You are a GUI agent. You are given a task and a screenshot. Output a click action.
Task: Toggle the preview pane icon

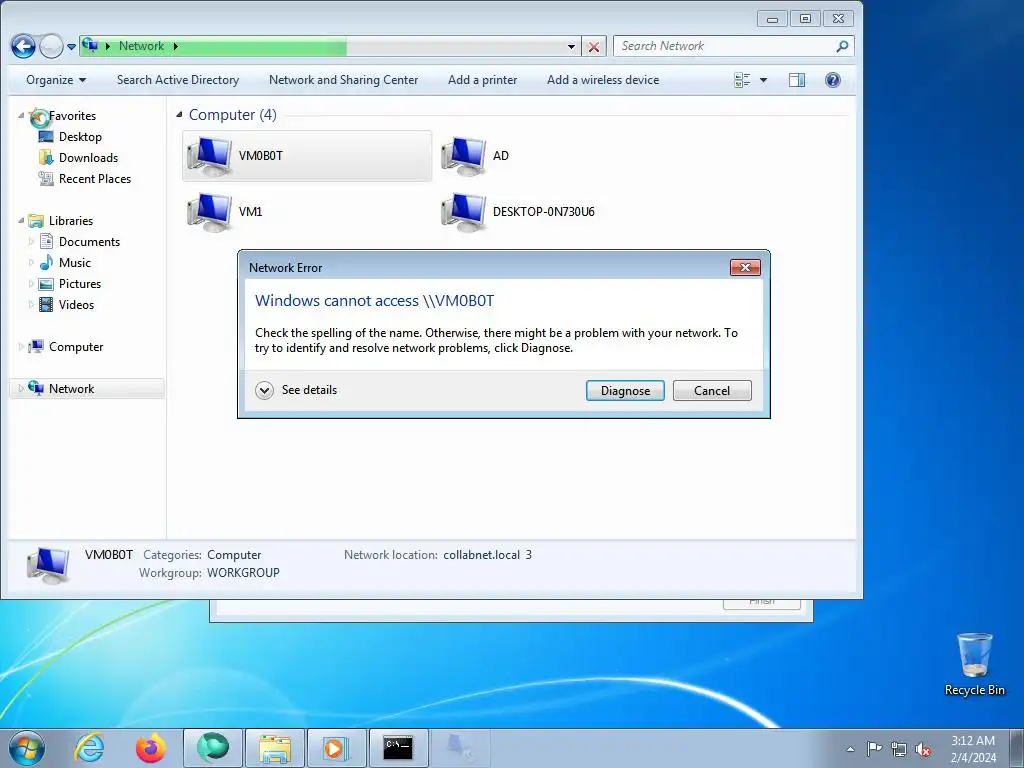click(797, 80)
